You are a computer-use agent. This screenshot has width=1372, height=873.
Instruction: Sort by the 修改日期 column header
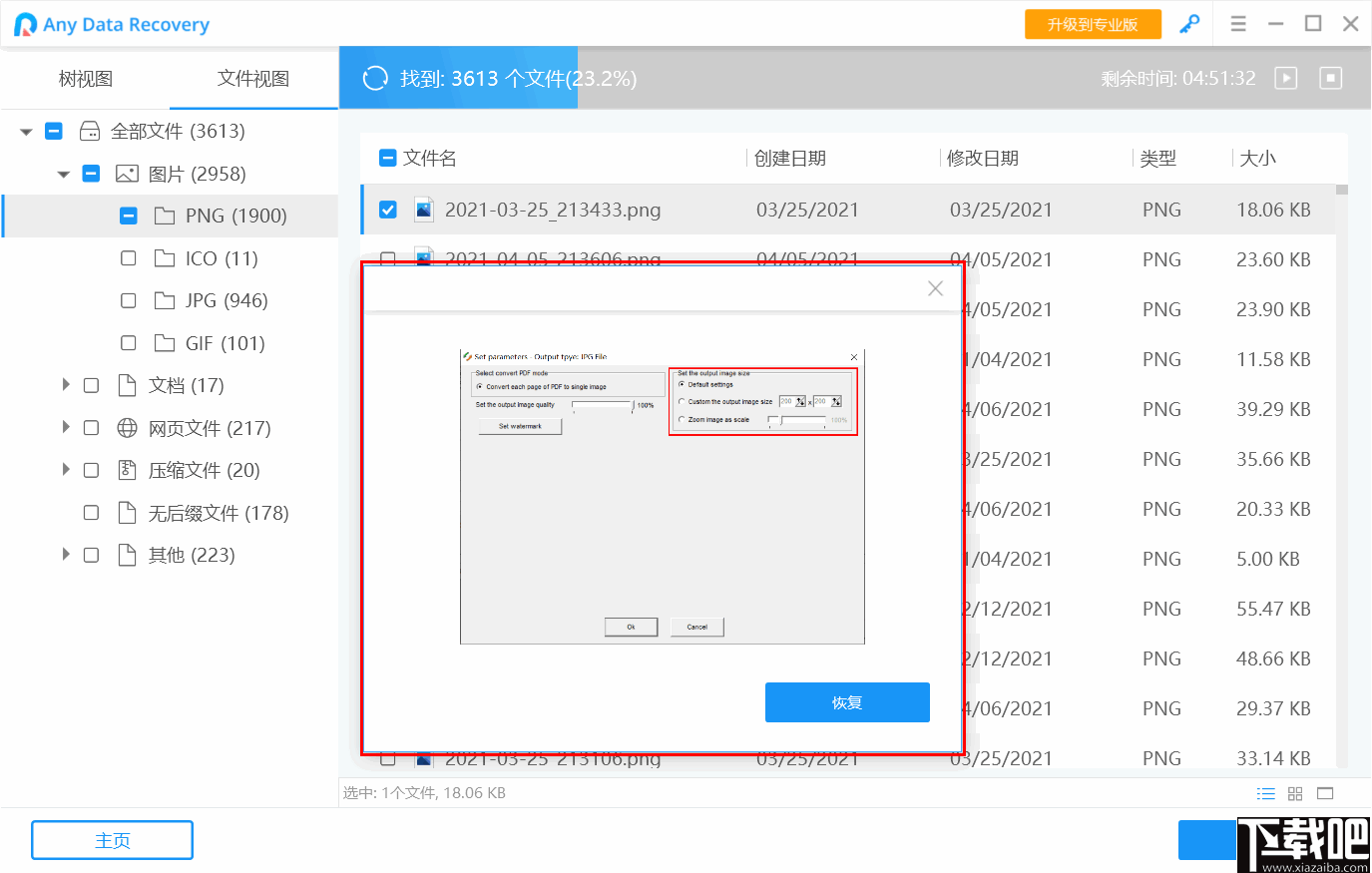pos(983,158)
